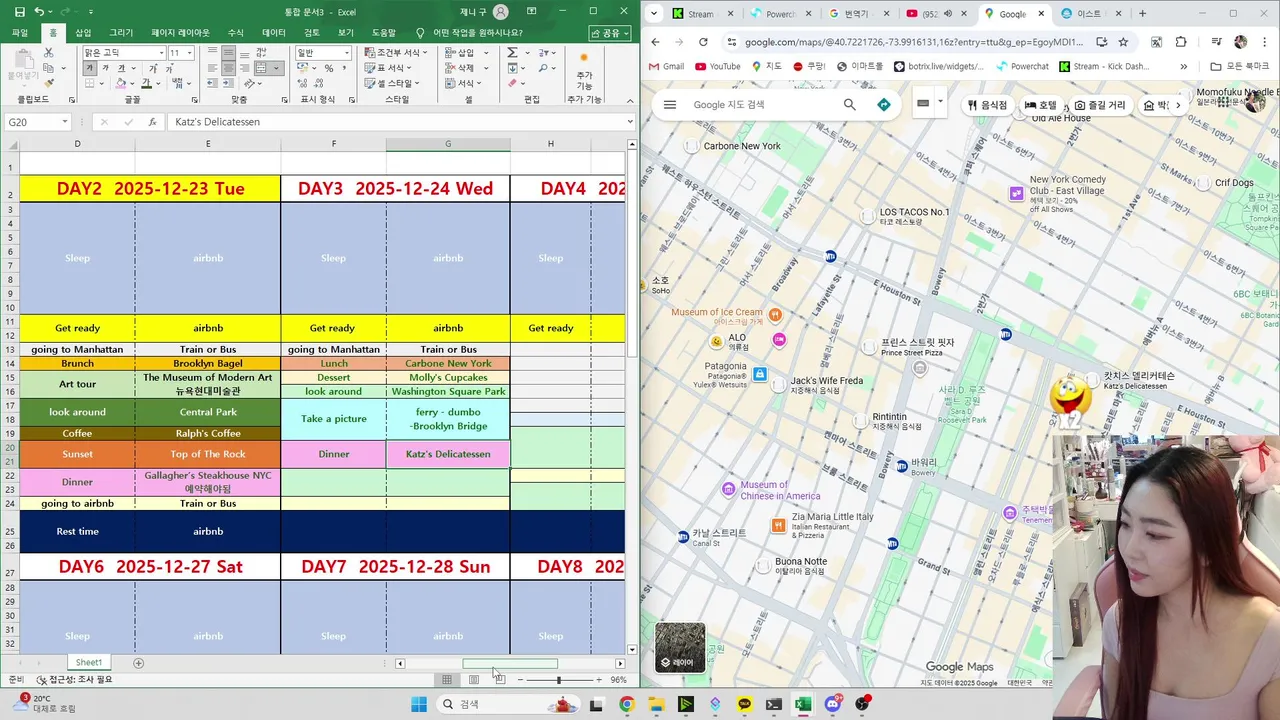
Task: Open the number format dropdown showing 일반
Action: pyautogui.click(x=348, y=53)
